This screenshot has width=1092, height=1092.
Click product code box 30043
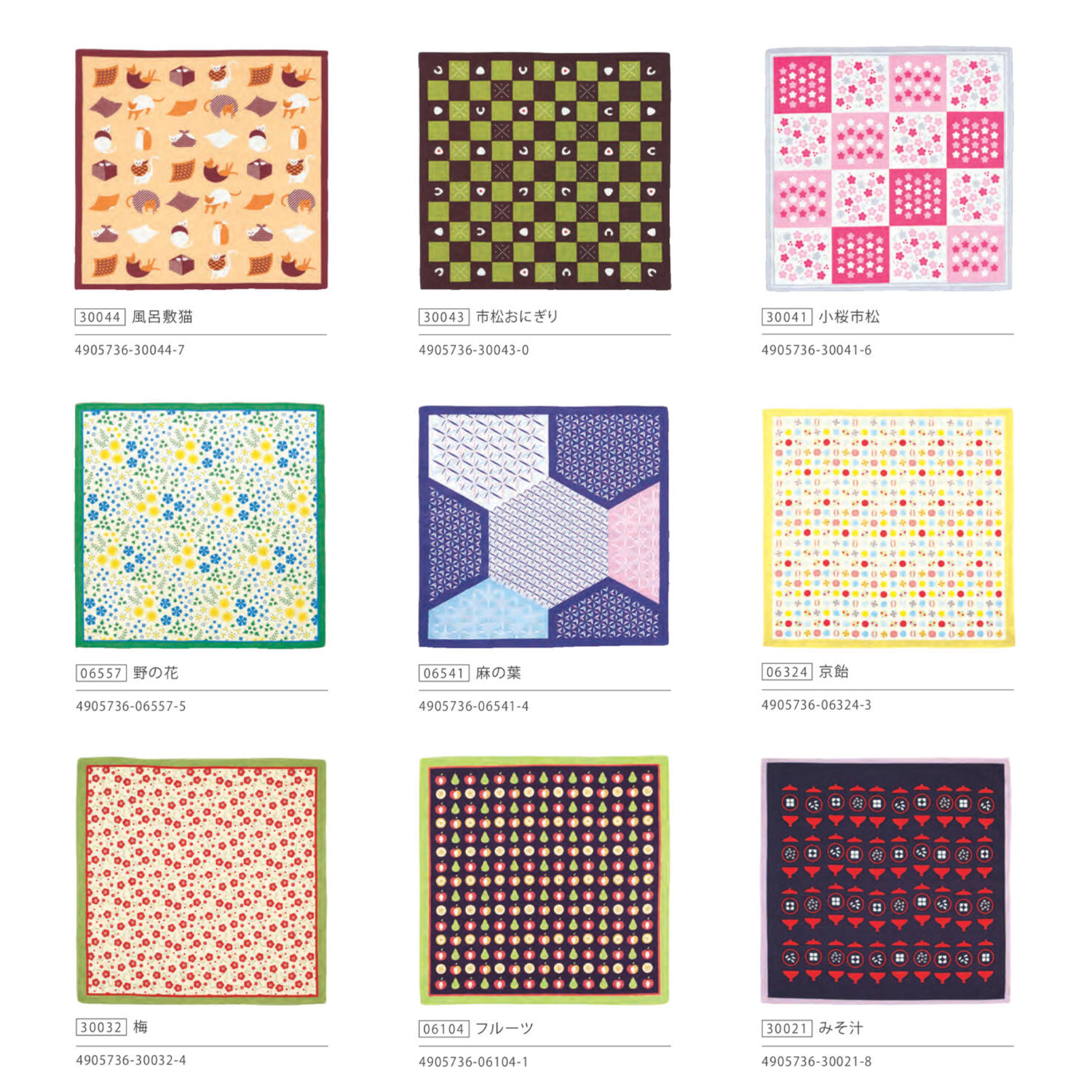click(444, 317)
